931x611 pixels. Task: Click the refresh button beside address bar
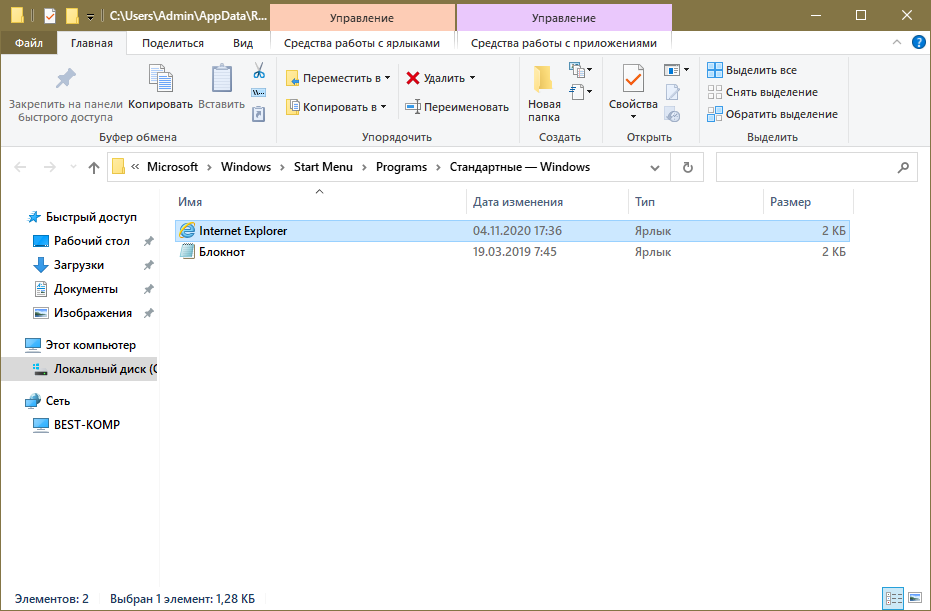pos(687,168)
